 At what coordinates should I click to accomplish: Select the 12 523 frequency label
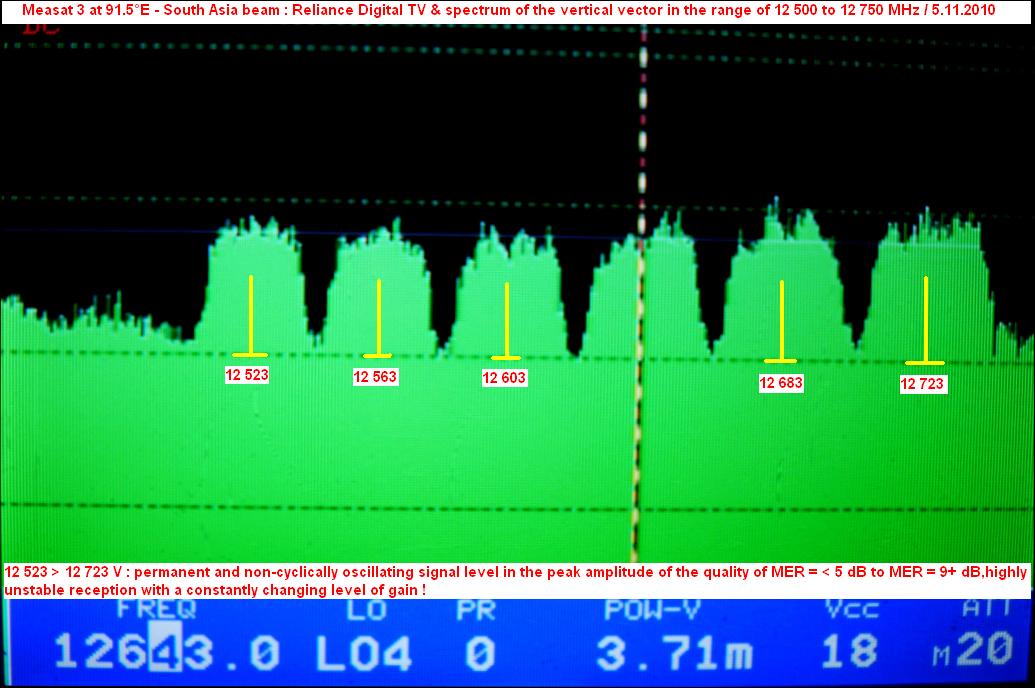click(248, 375)
